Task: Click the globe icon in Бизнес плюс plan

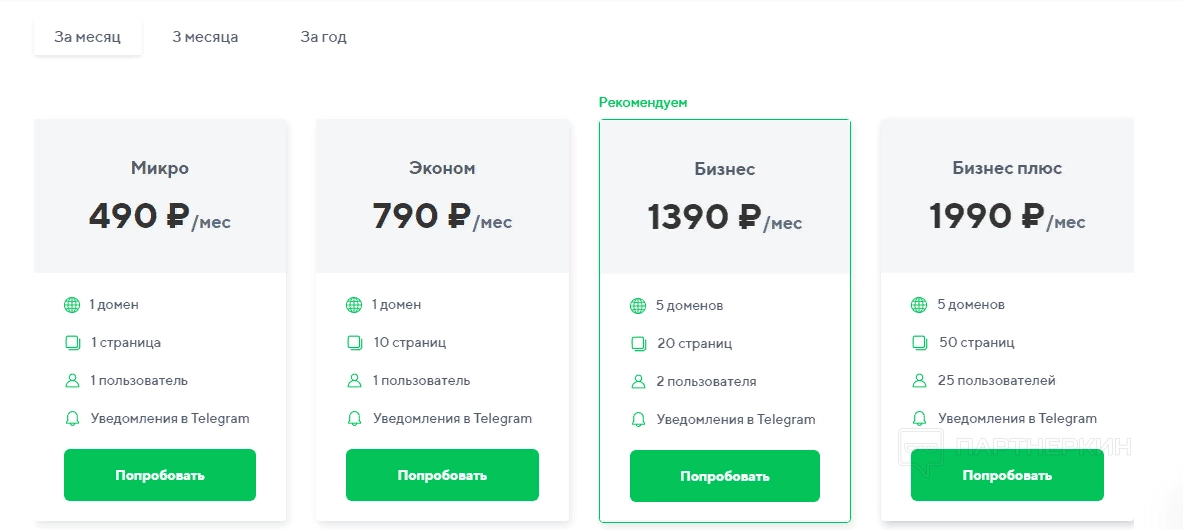Action: coord(919,304)
